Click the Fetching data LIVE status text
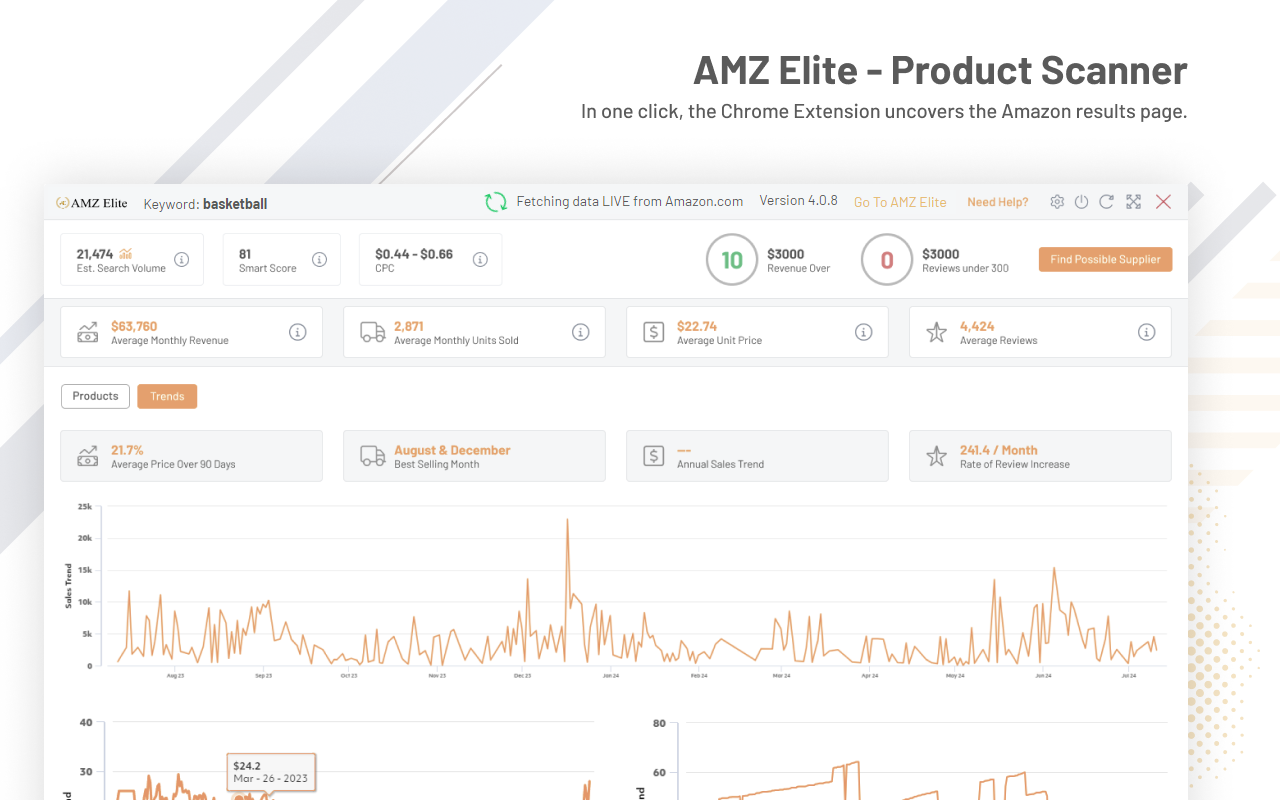Screen dimensions: 1280x800 pos(630,201)
